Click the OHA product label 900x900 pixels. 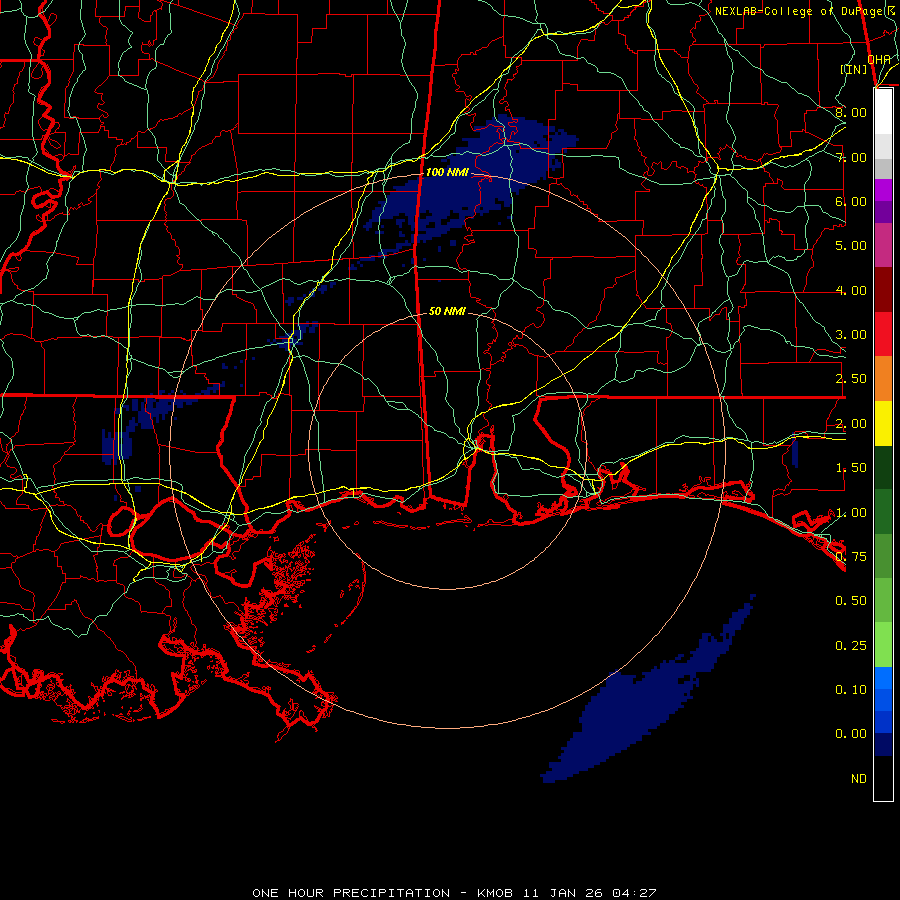click(x=878, y=59)
